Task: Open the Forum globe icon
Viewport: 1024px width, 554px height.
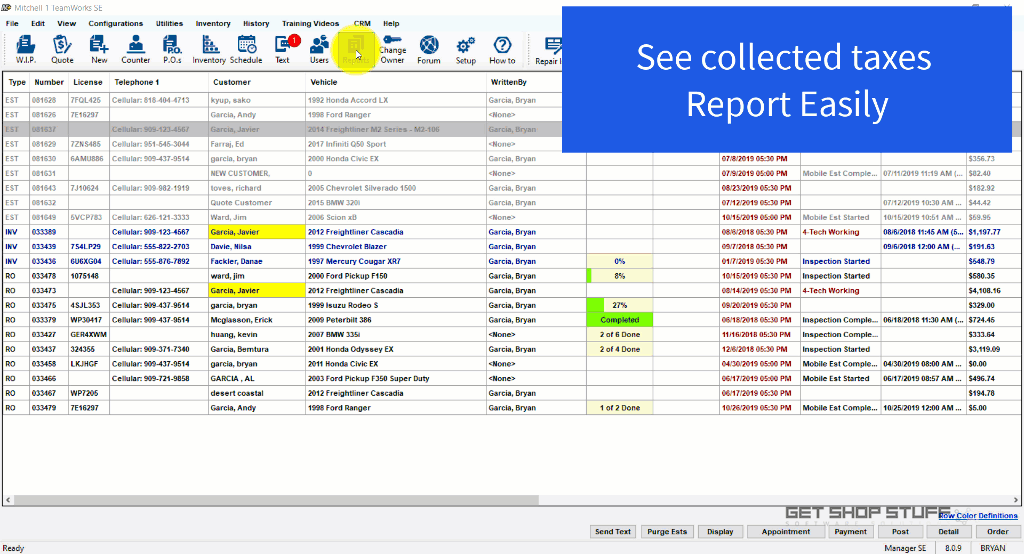Action: click(429, 47)
